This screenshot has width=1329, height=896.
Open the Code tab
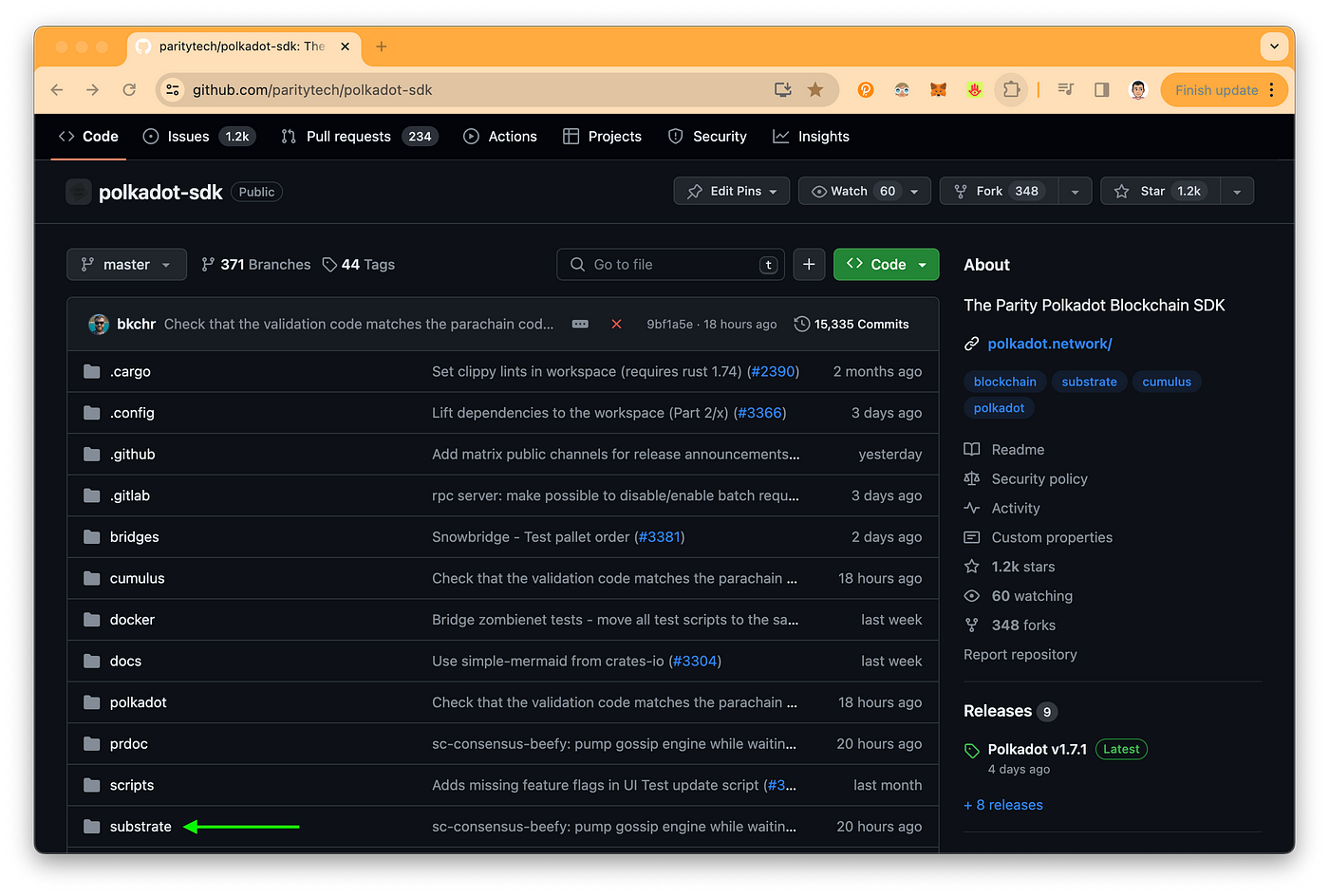(x=88, y=137)
